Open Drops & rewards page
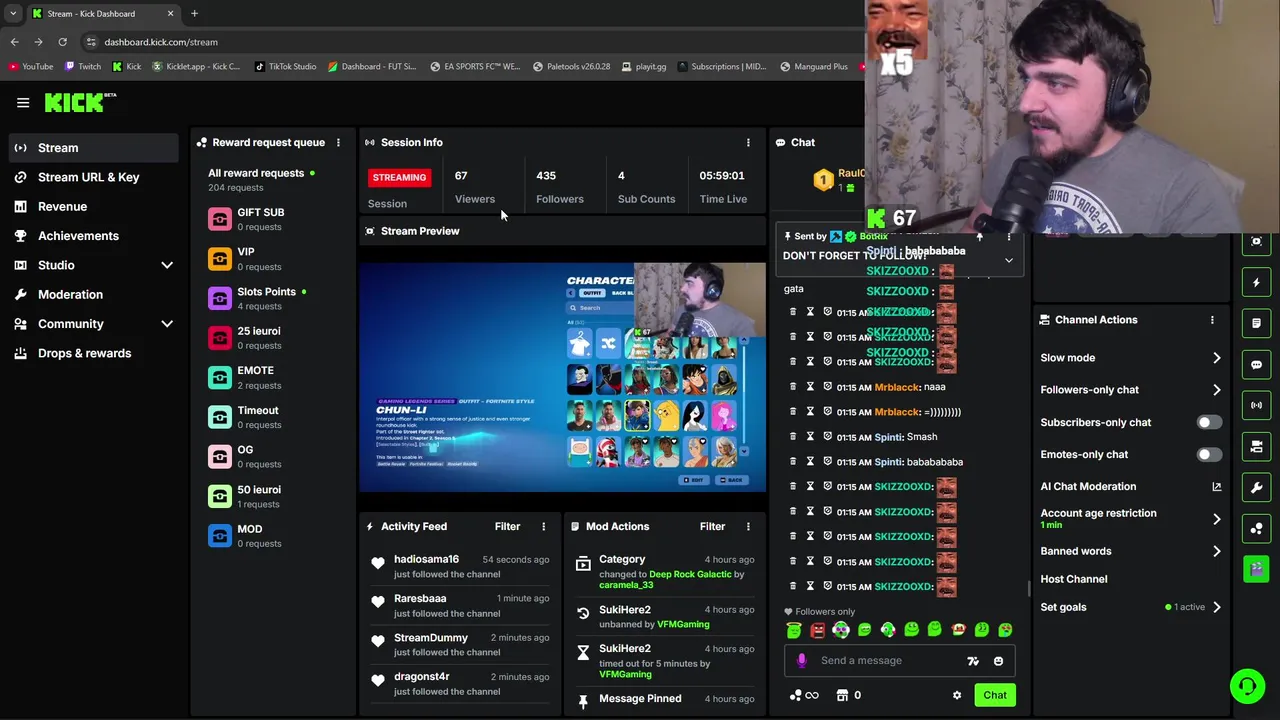The width and height of the screenshot is (1280, 720). (x=84, y=353)
